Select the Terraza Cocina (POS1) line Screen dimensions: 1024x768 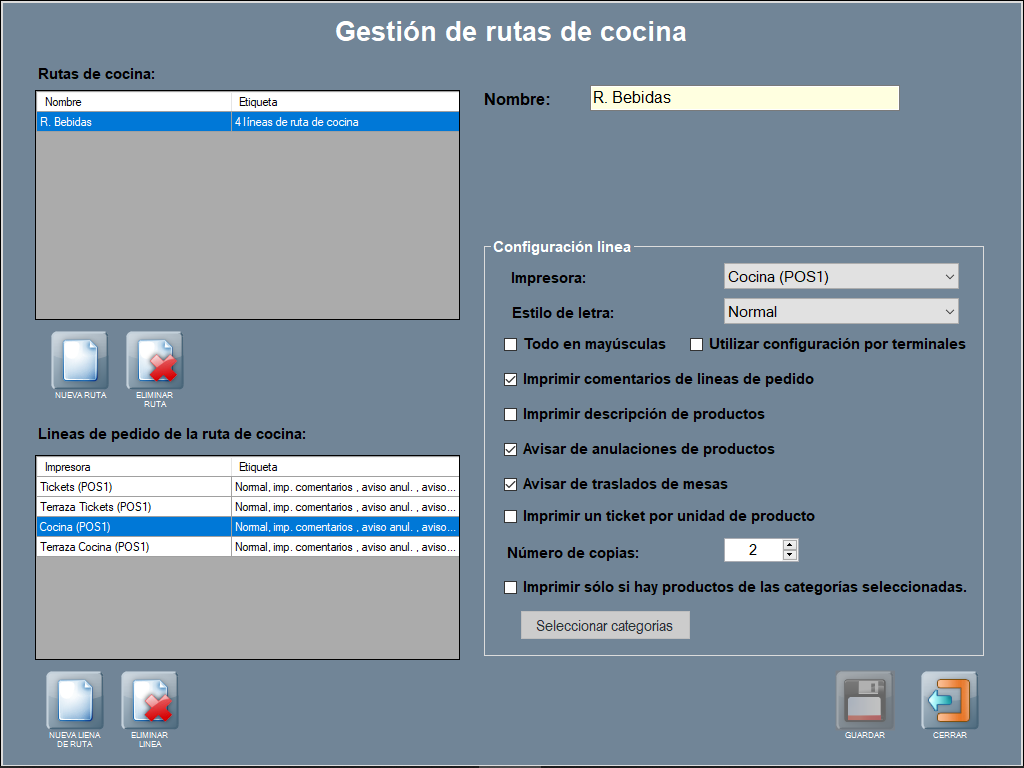pyautogui.click(x=133, y=547)
